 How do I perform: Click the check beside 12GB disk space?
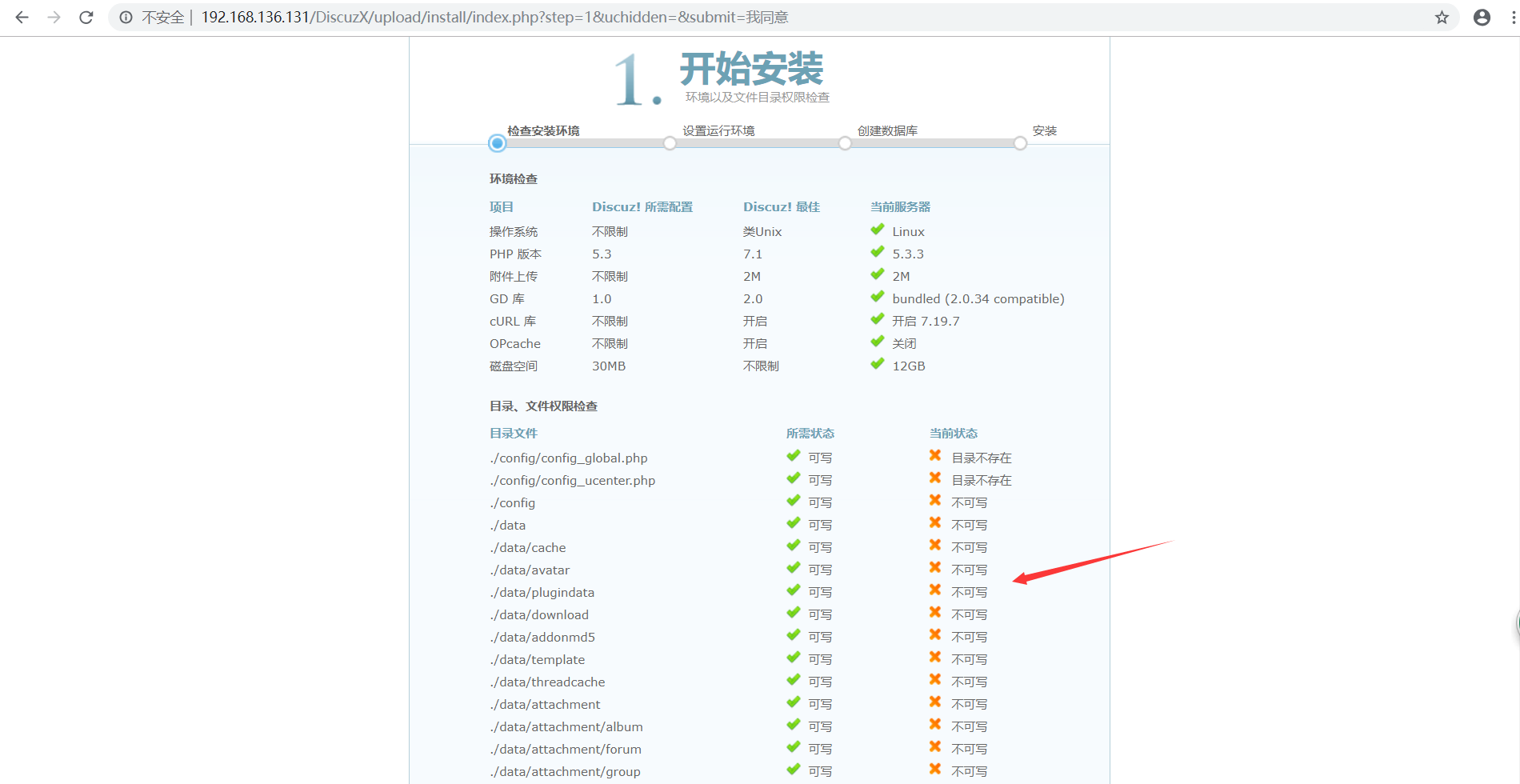878,364
